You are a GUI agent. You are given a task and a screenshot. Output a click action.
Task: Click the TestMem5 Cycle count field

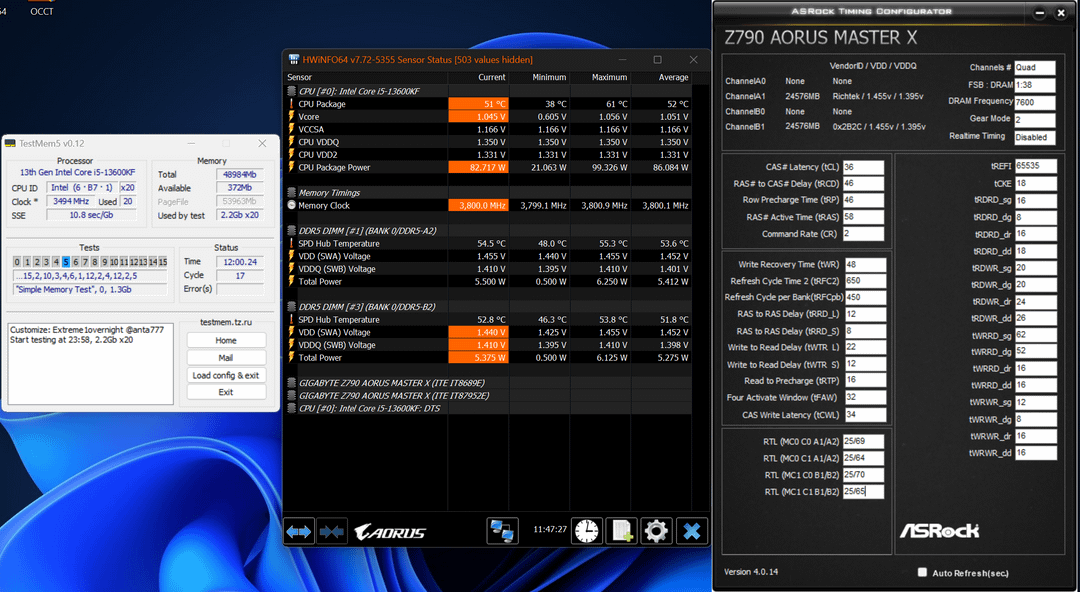click(240, 276)
